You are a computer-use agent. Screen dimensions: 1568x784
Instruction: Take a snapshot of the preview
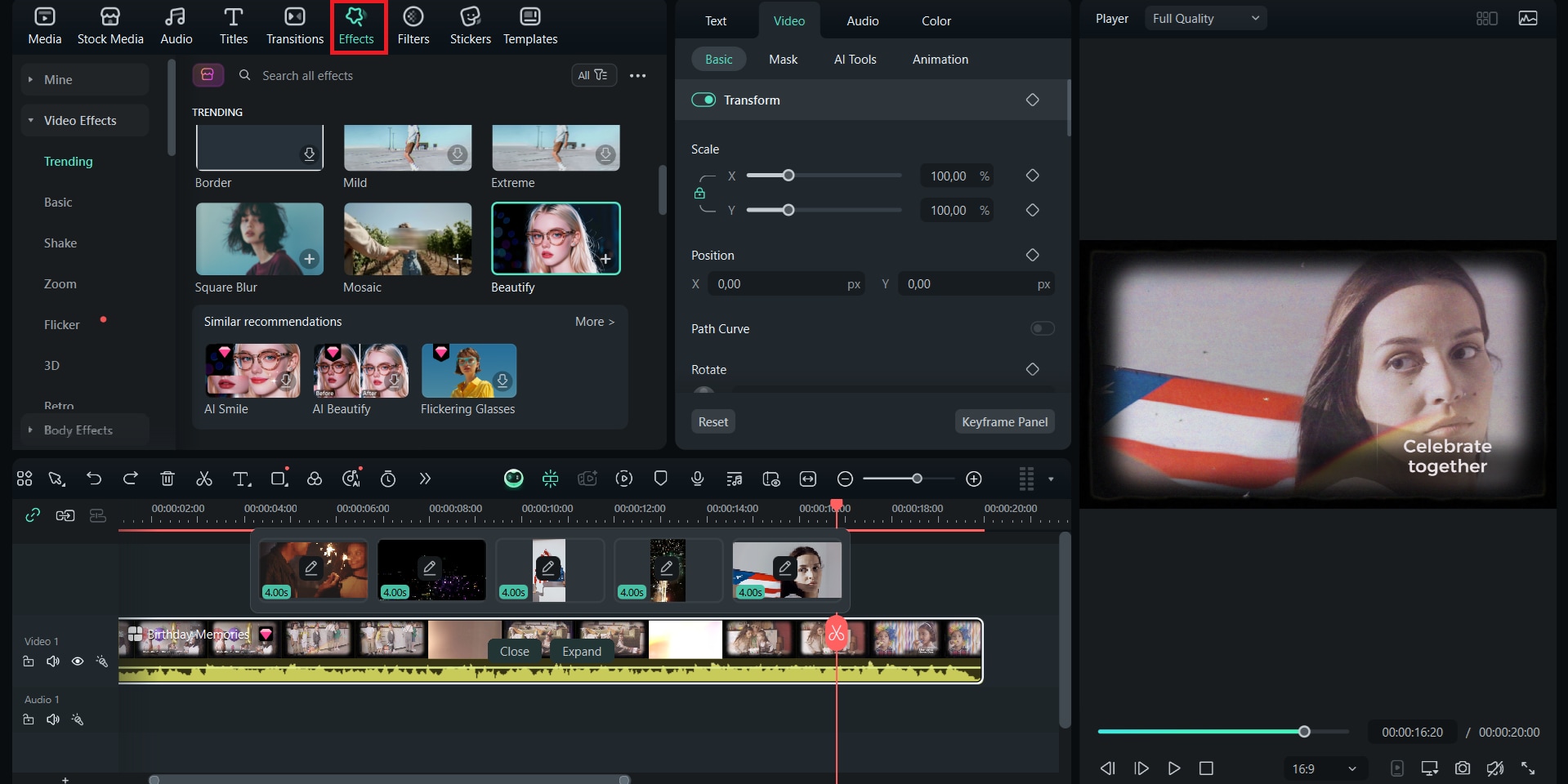(1463, 768)
